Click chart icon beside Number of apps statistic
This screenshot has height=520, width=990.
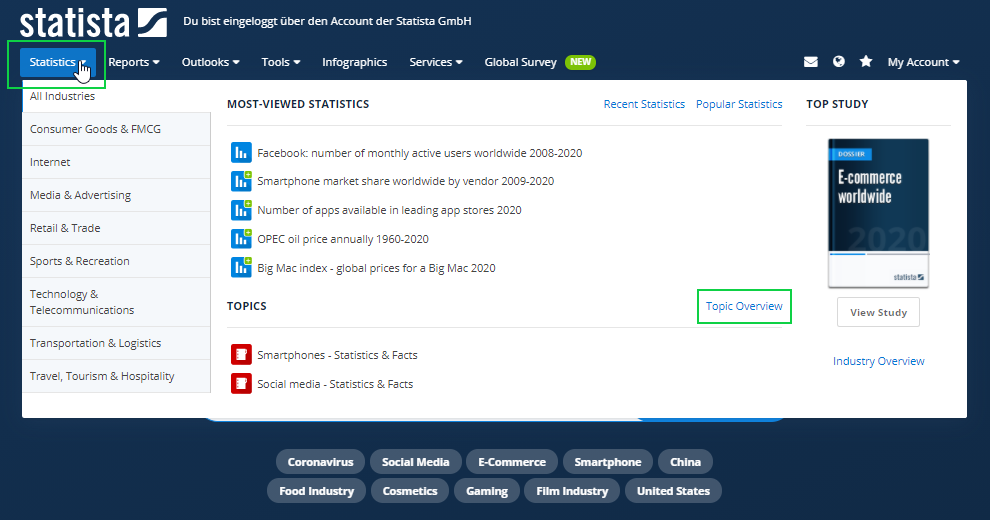[241, 210]
